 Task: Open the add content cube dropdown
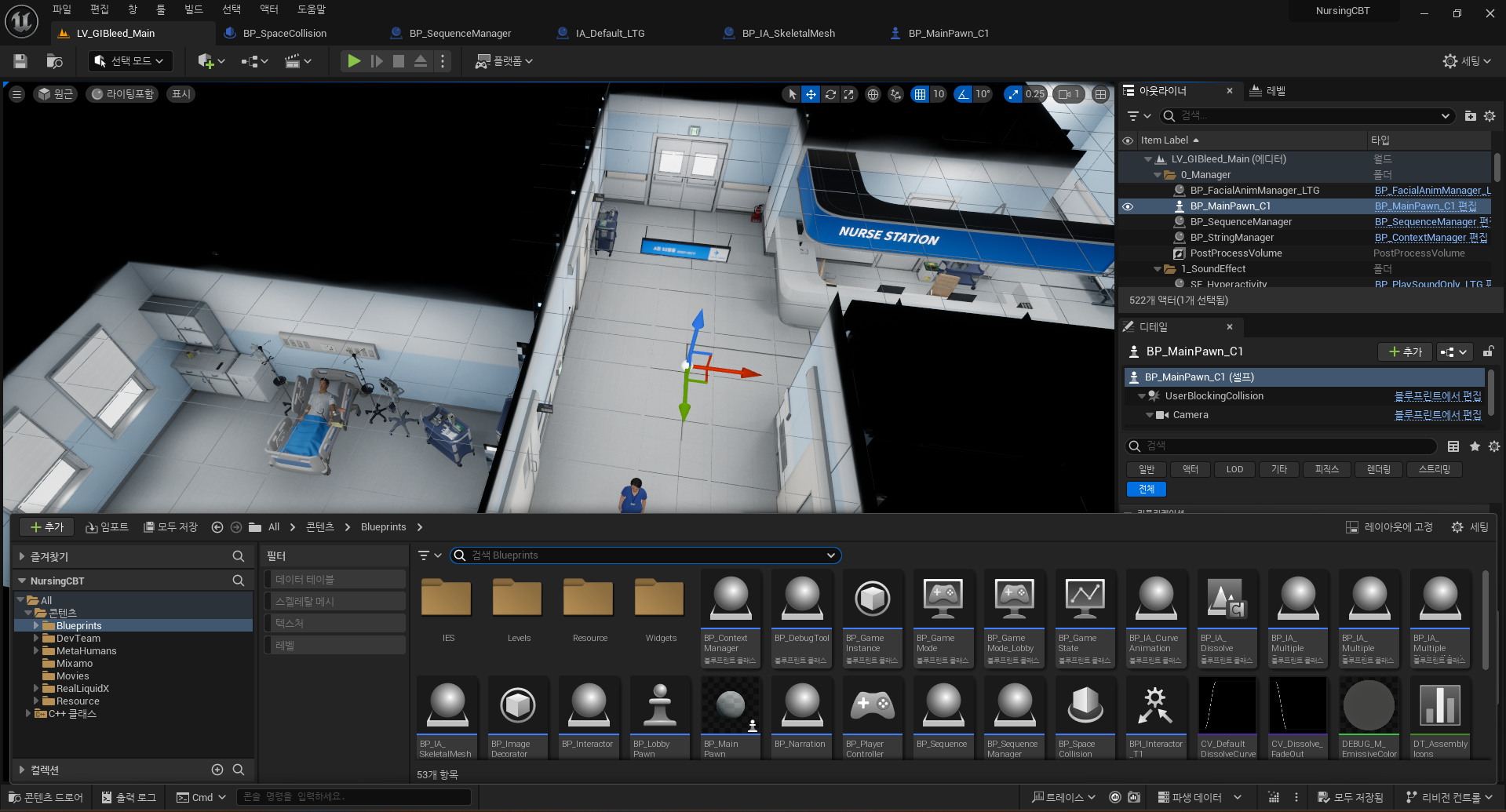(211, 61)
